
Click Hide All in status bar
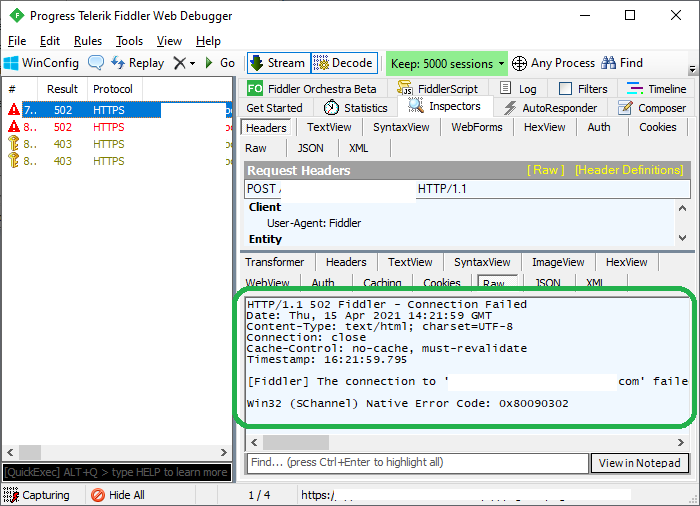click(x=118, y=495)
